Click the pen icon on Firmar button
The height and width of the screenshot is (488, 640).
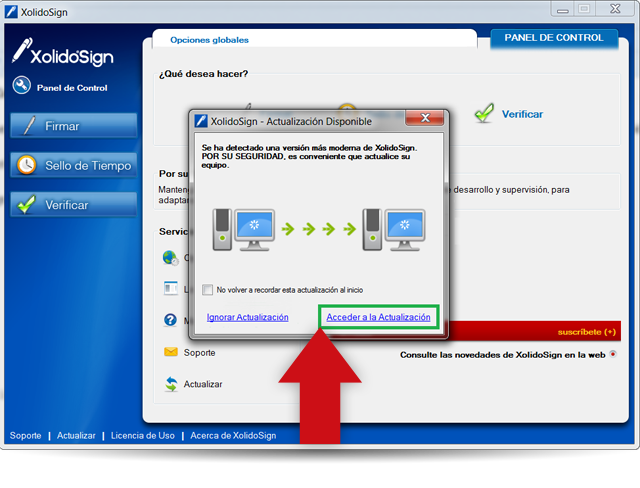29,126
